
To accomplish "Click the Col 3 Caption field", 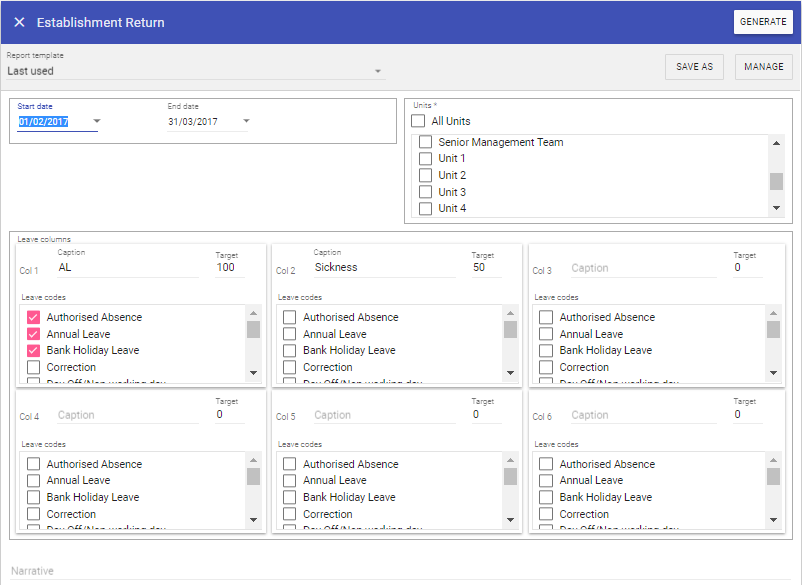I will [x=645, y=268].
